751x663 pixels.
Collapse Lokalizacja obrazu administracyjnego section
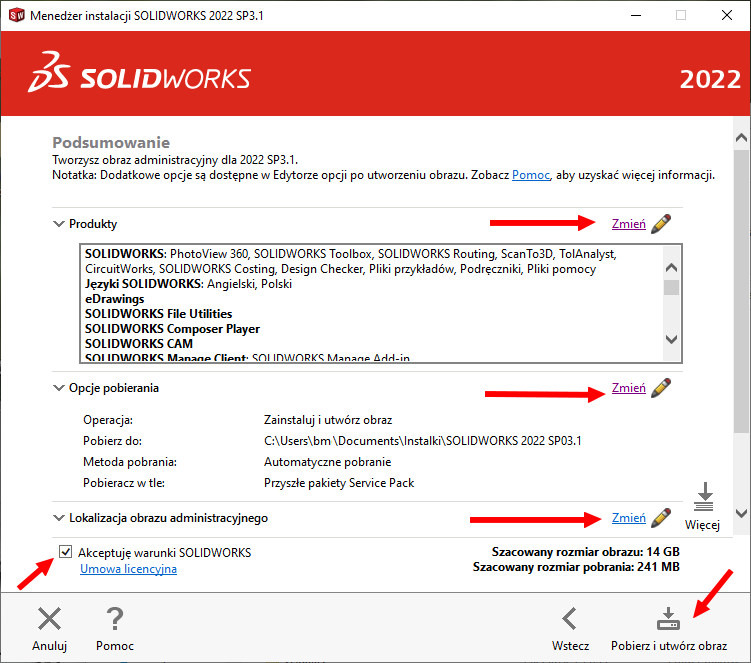tap(58, 518)
